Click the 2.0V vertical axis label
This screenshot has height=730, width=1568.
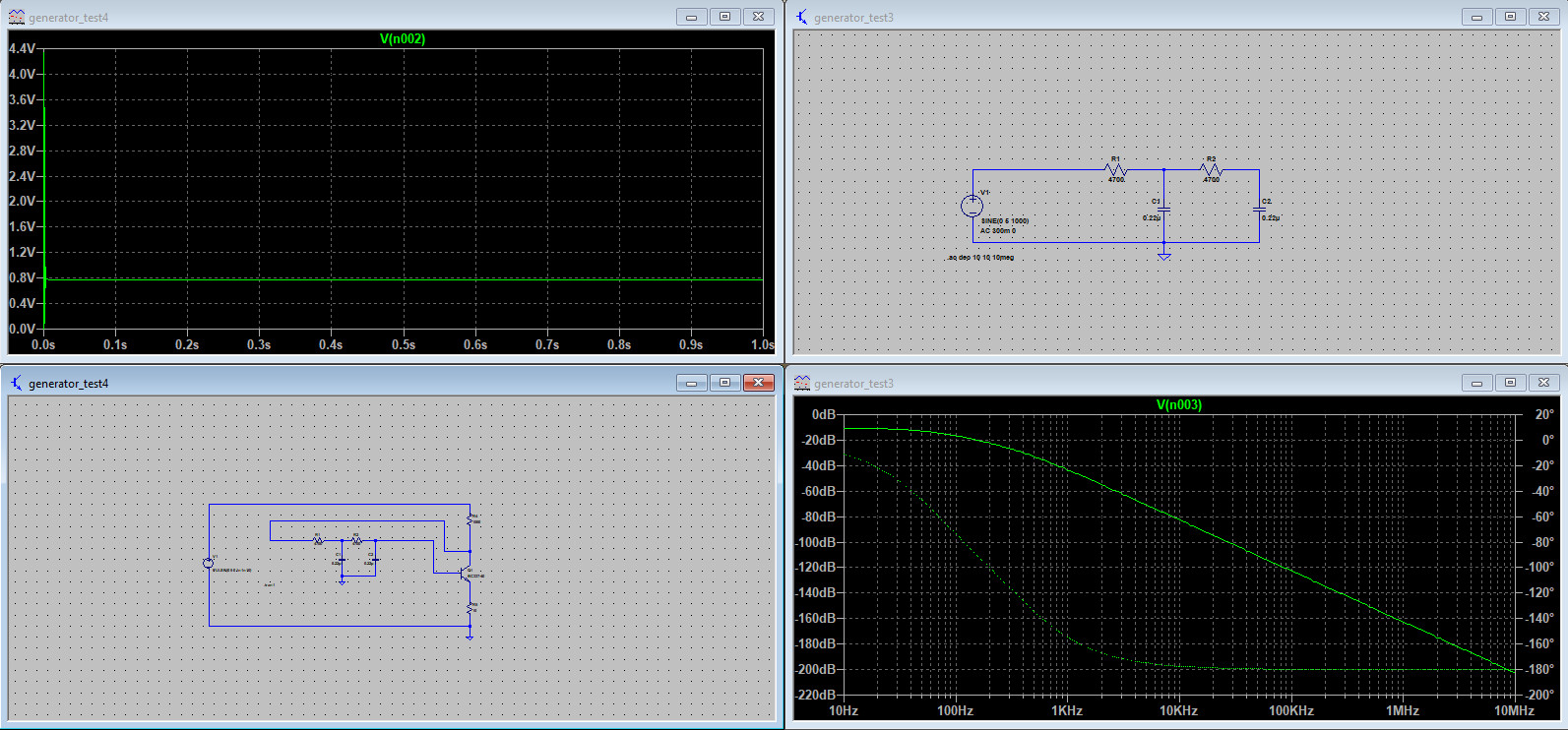pos(22,201)
